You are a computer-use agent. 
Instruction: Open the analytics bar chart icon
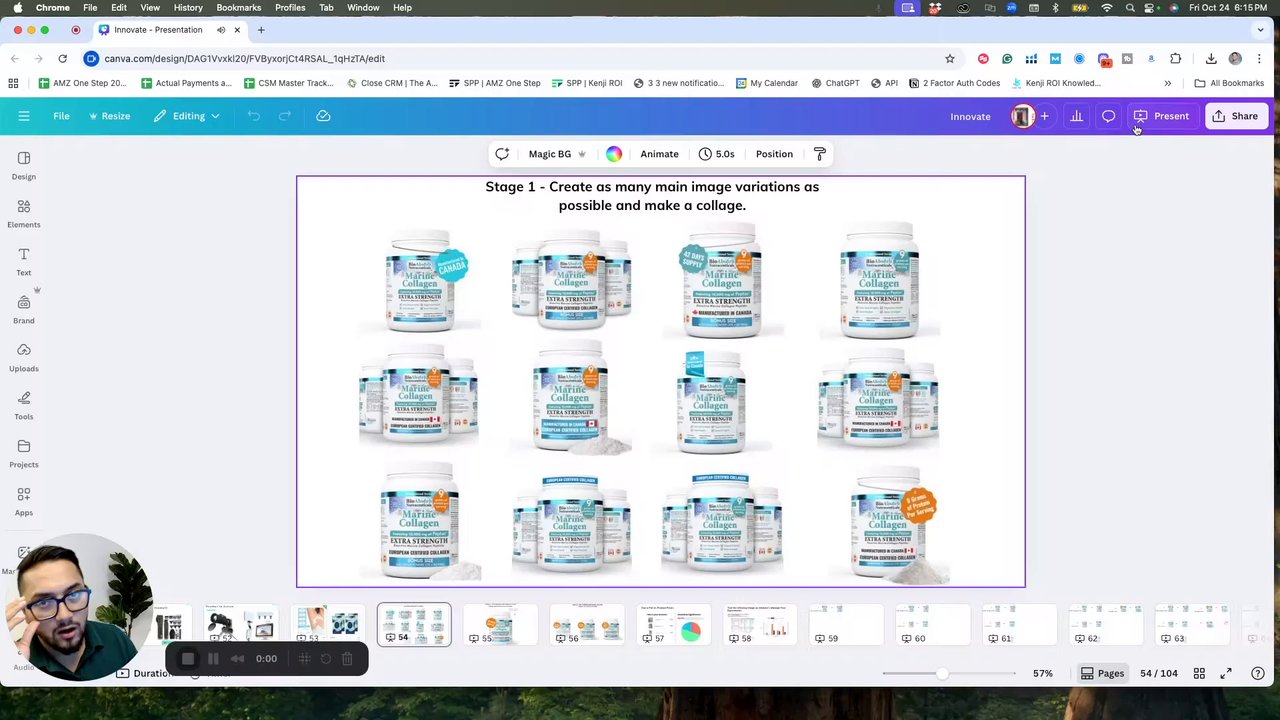(x=1077, y=116)
